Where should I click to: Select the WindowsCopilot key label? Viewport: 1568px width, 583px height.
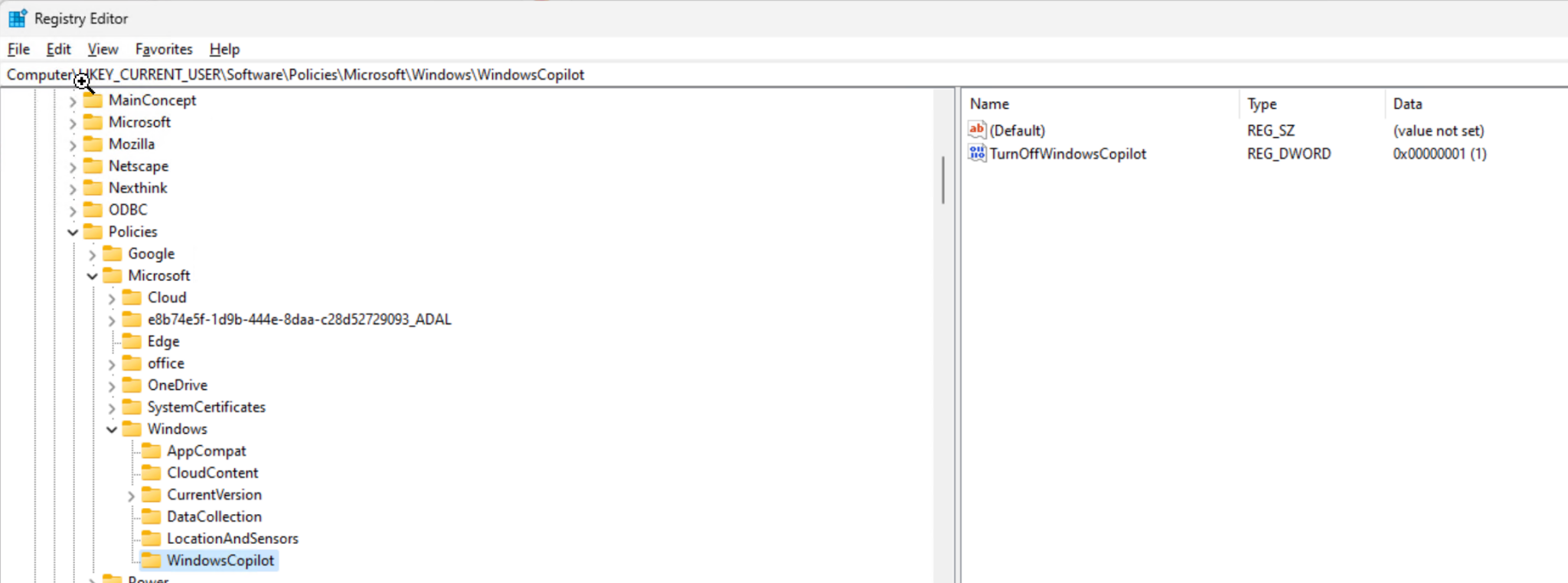point(220,561)
